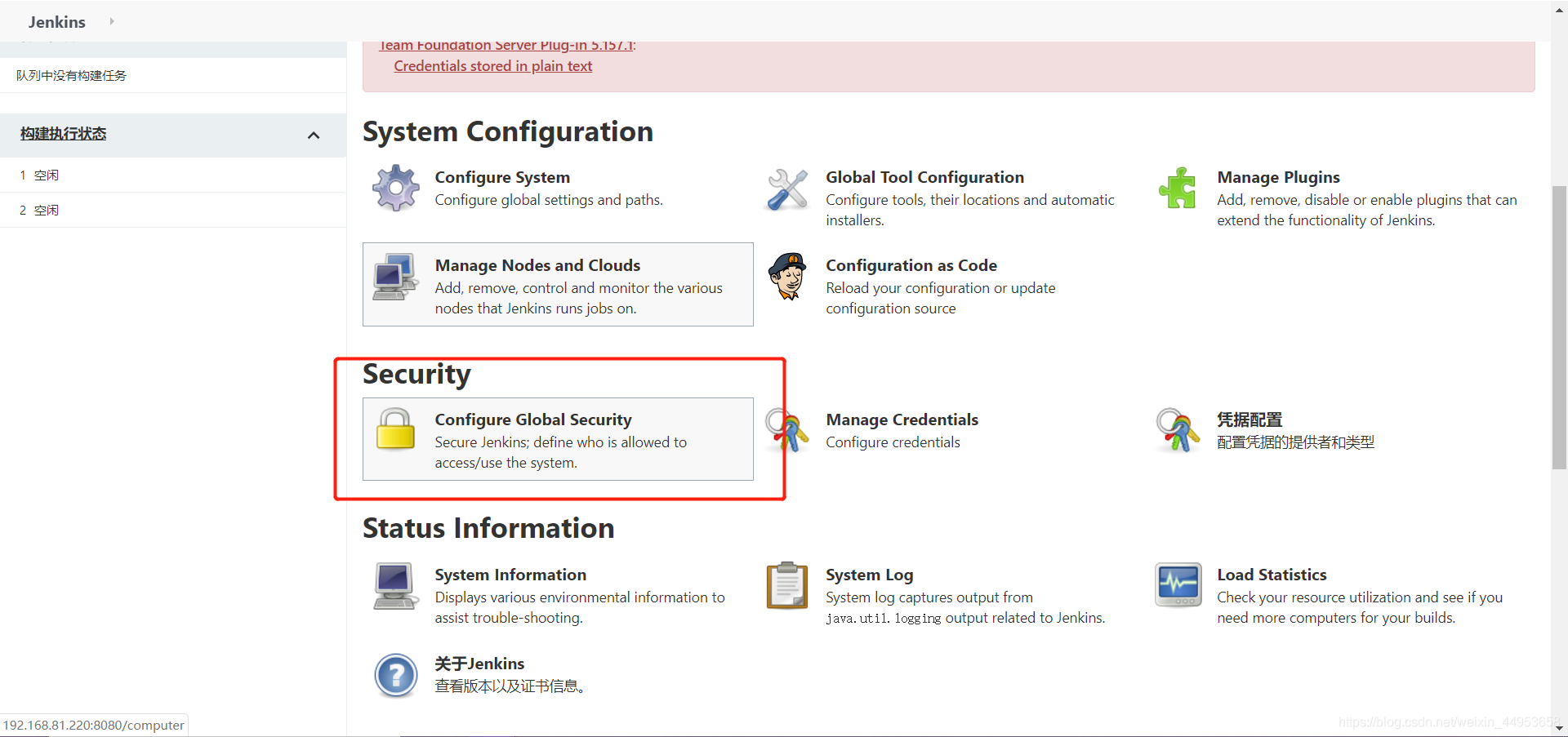Click 'Configure global settings and paths.' description

[x=549, y=200]
